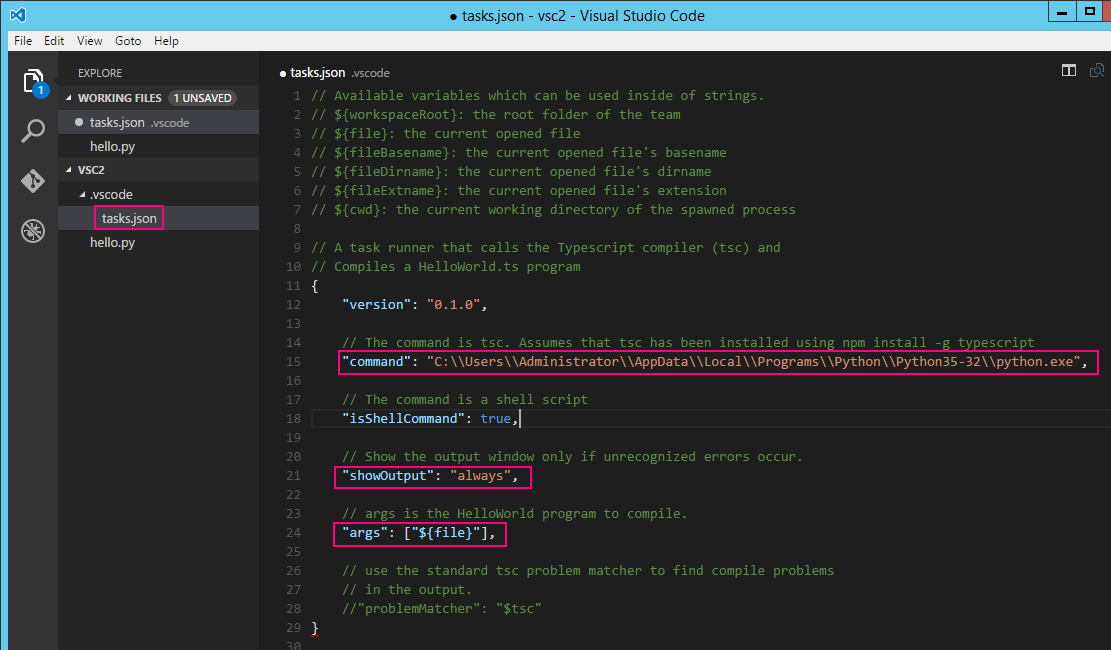Click line number 24 in the gutter
The height and width of the screenshot is (650, 1111).
click(x=293, y=532)
